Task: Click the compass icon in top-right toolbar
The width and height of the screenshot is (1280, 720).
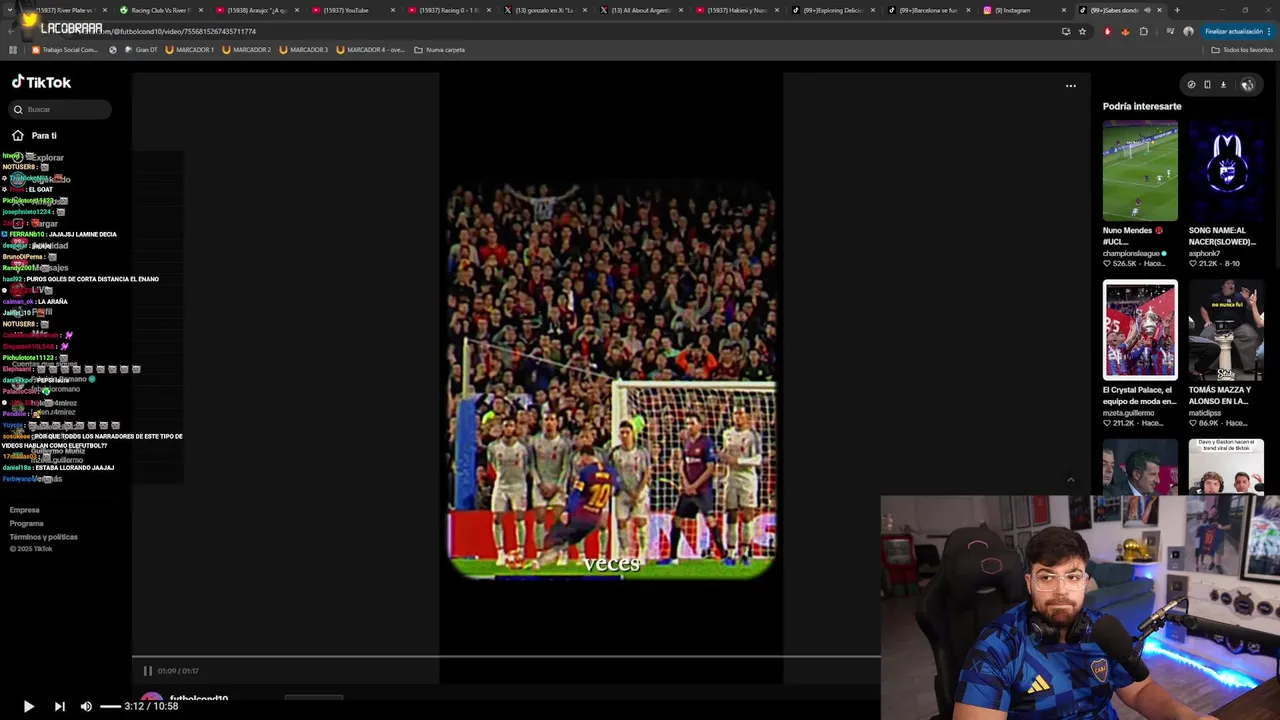Action: pos(1191,85)
